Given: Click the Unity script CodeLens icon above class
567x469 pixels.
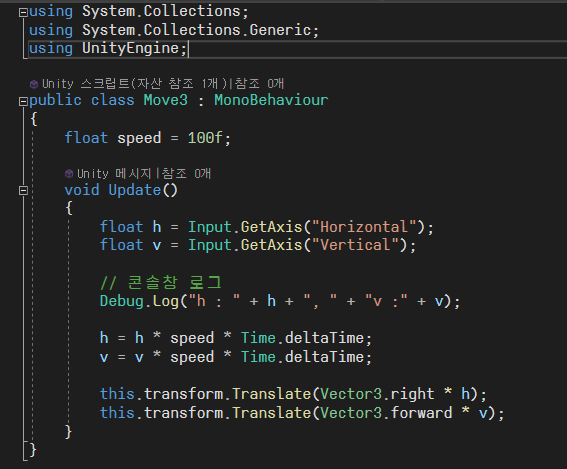Looking at the screenshot, I should coord(34,84).
